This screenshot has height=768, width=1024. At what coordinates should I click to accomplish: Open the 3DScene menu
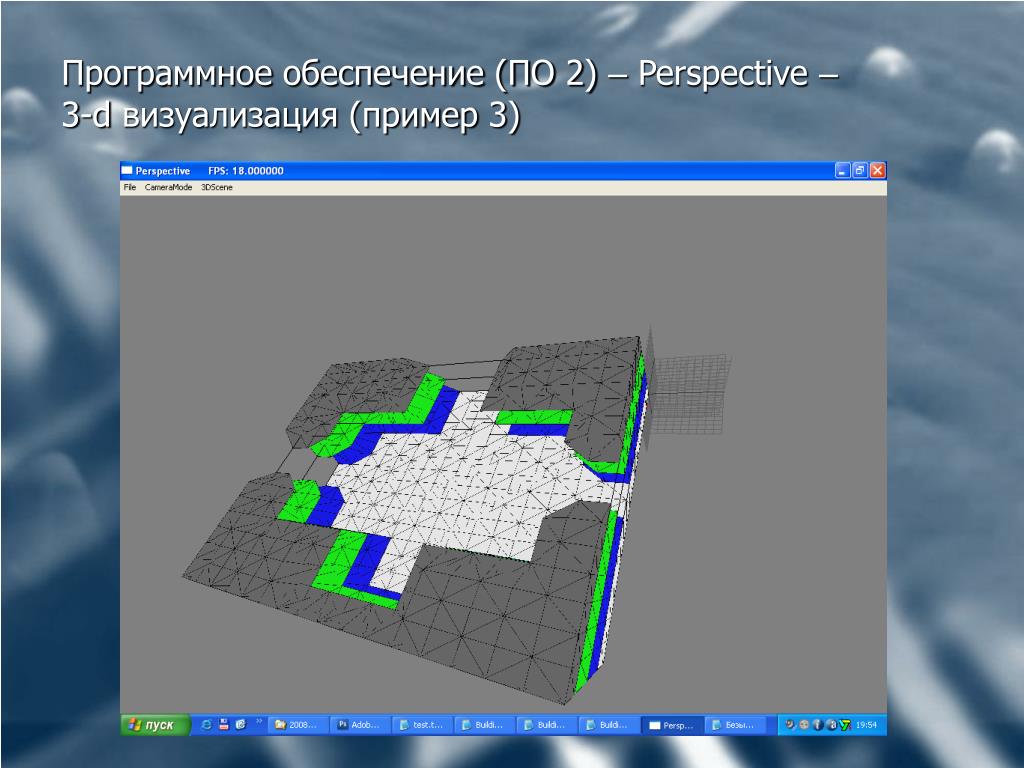(x=216, y=187)
